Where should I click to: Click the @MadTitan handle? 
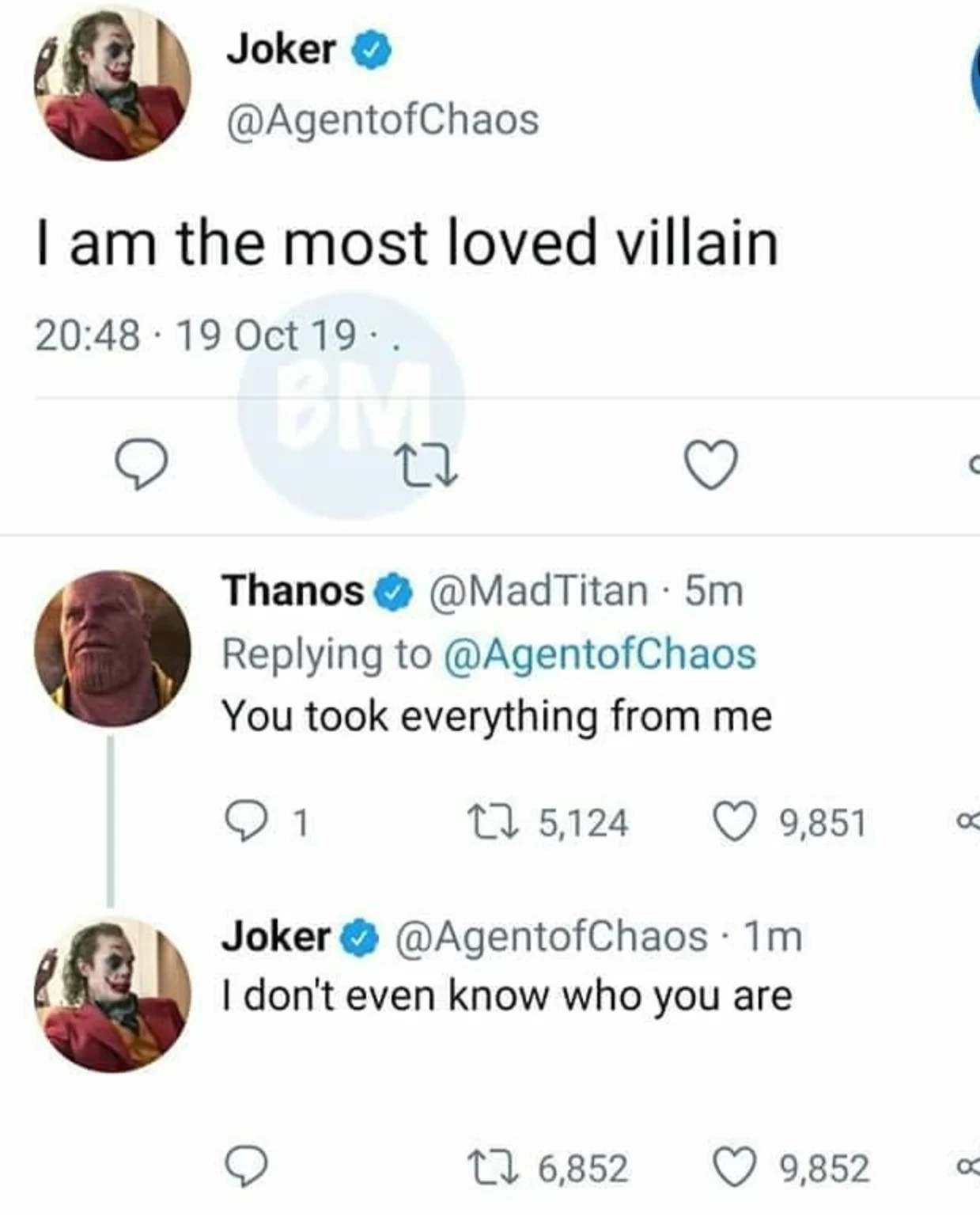(x=538, y=591)
